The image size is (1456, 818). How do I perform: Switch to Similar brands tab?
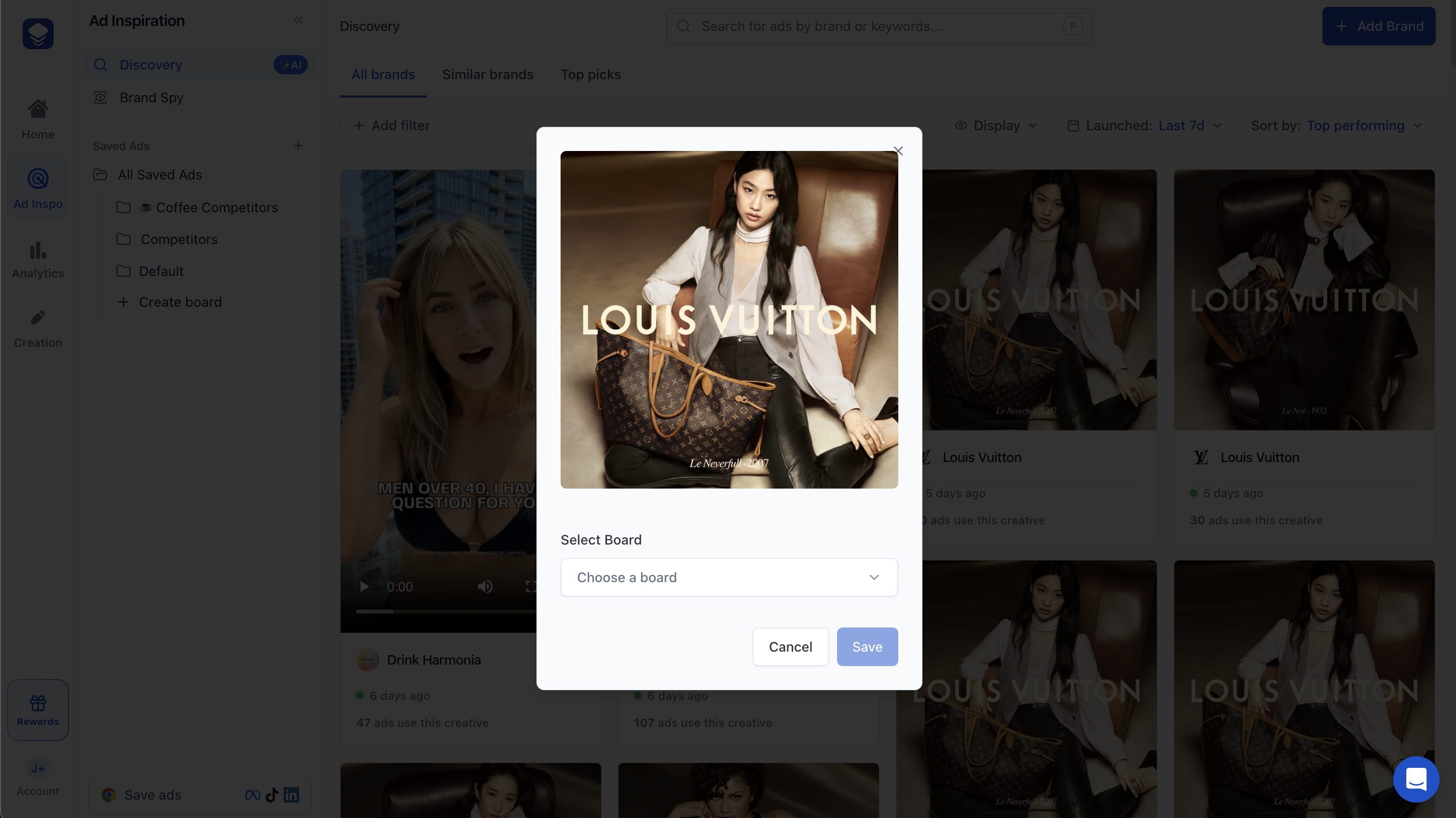pos(487,75)
